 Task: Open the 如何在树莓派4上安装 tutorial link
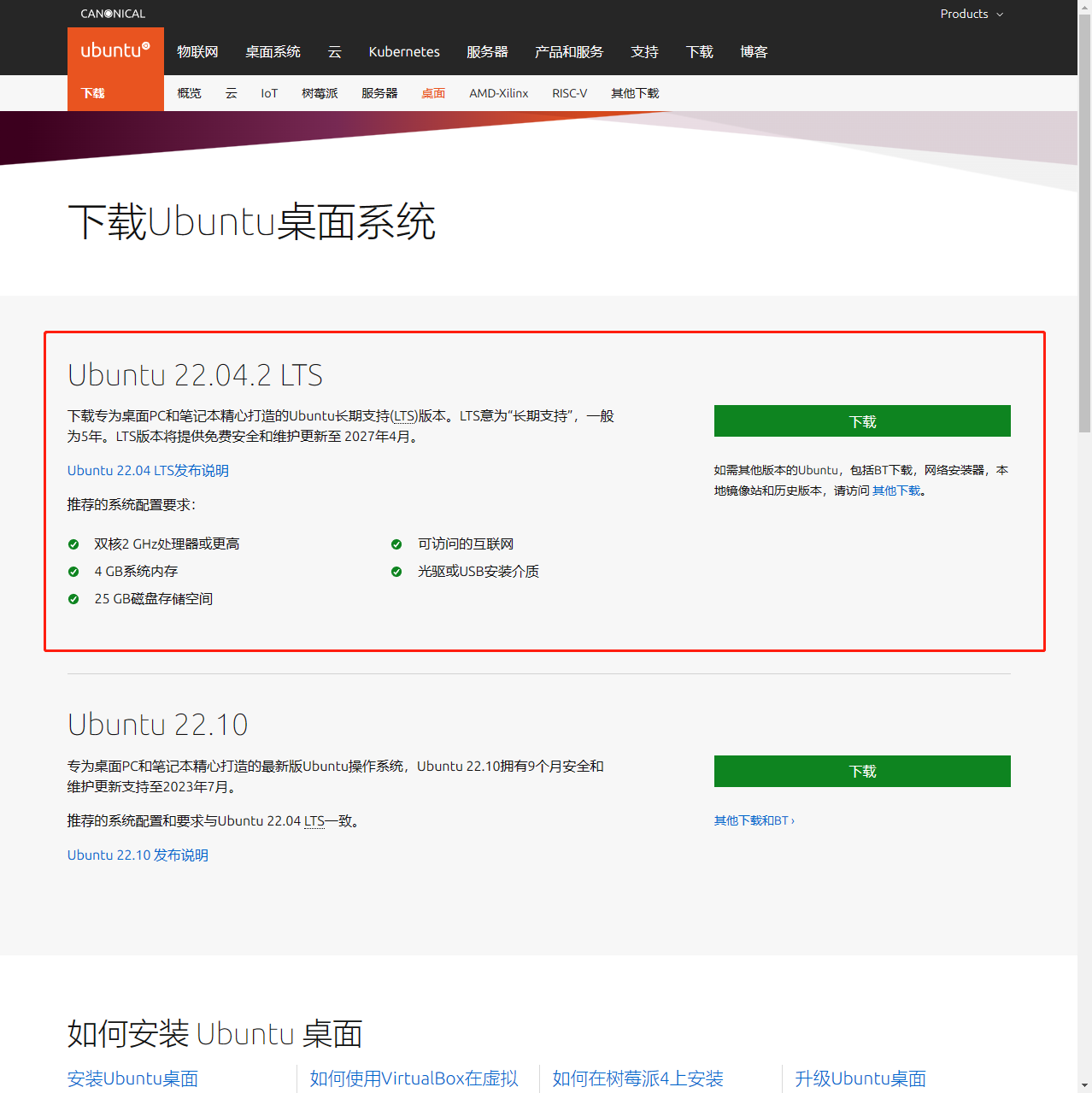(x=637, y=1078)
